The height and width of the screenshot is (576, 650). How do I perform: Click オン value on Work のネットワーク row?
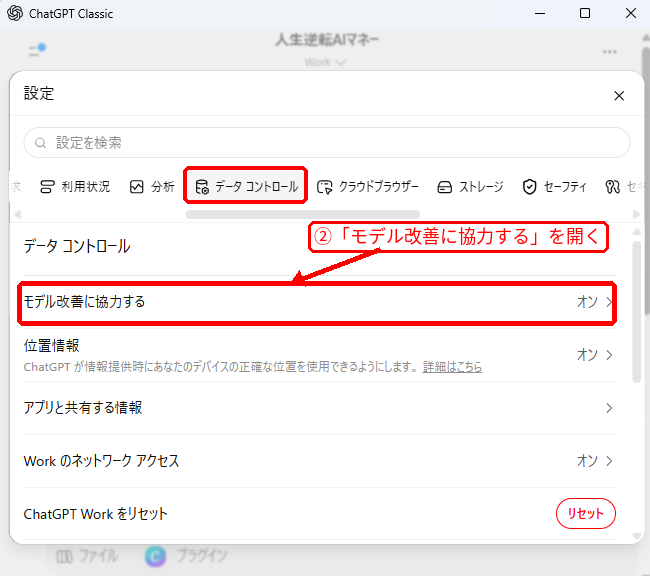tap(587, 461)
